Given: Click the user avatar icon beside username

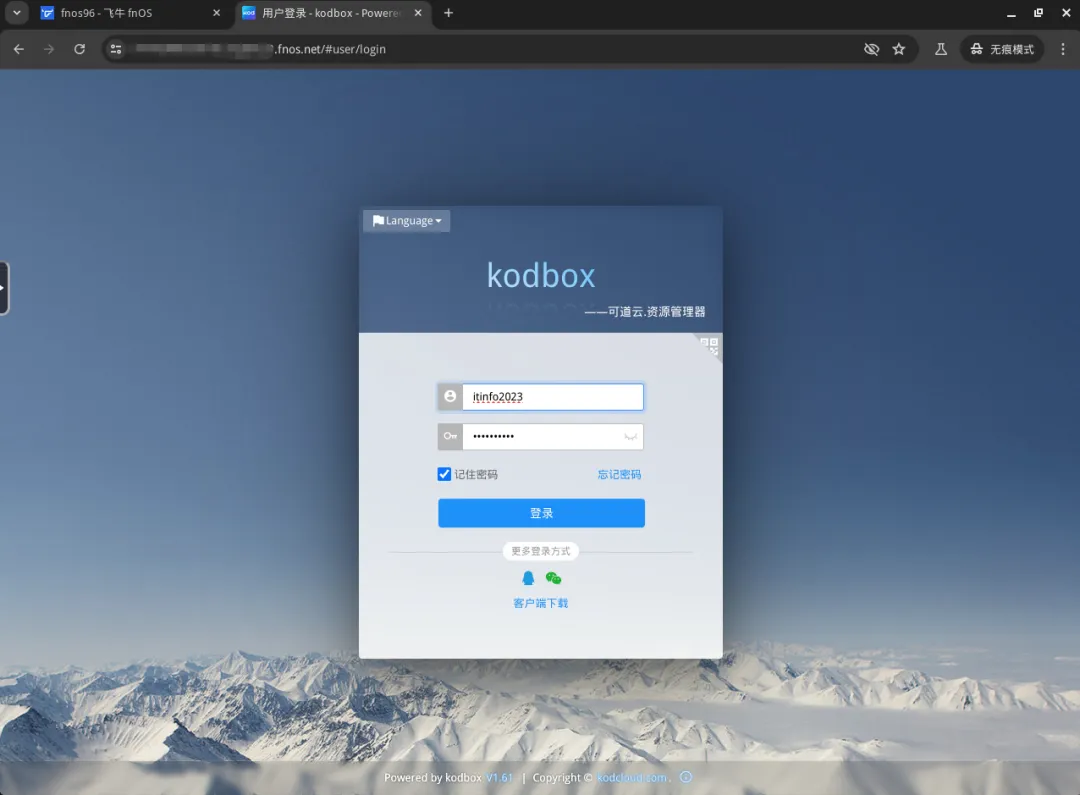Looking at the screenshot, I should (450, 397).
